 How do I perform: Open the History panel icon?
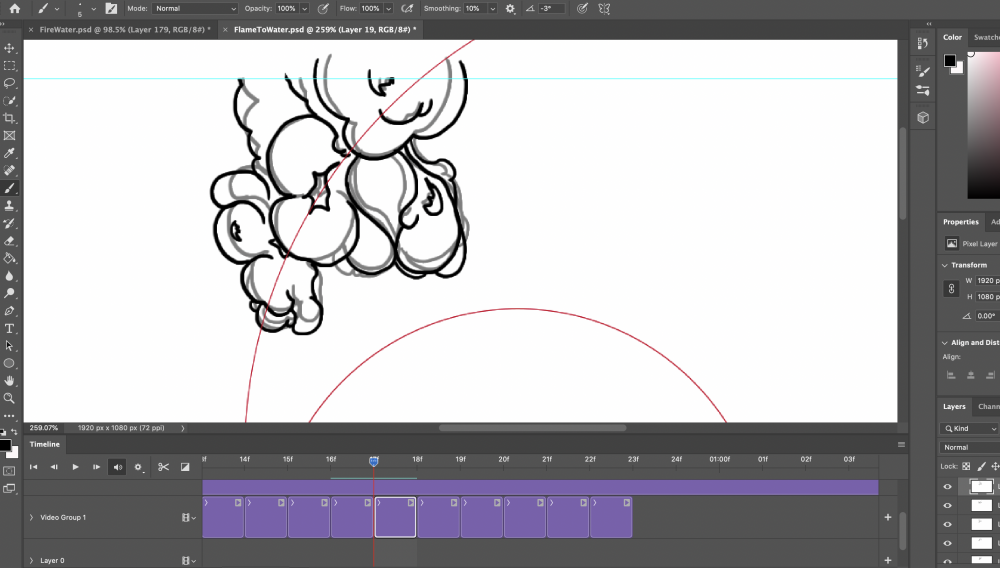point(923,43)
